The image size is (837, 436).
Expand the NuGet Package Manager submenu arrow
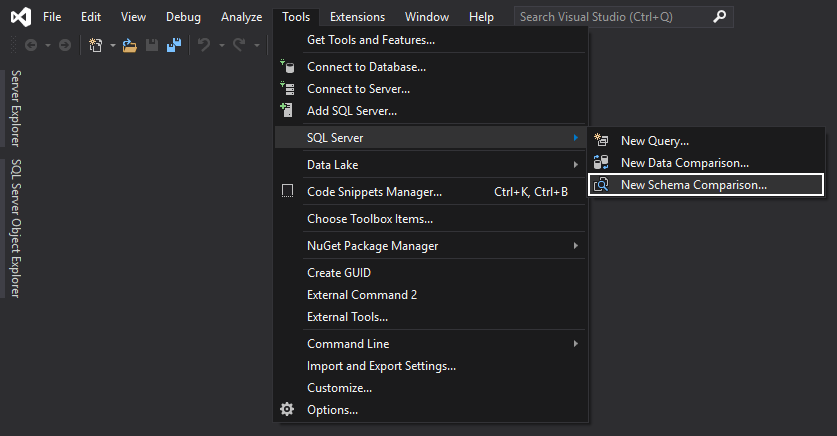point(575,245)
